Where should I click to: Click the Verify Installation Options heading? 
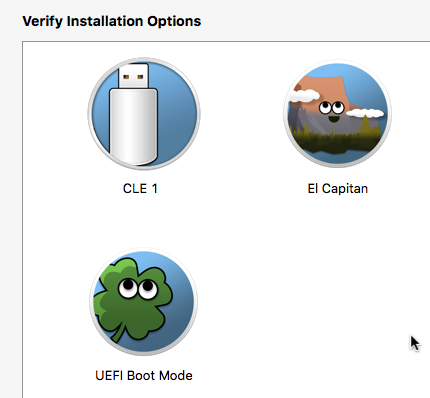112,21
